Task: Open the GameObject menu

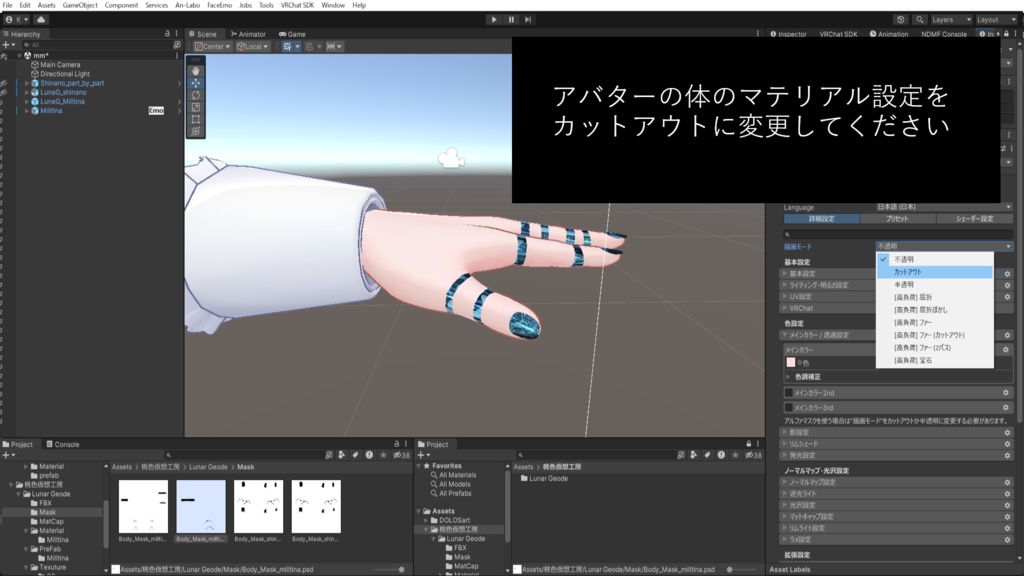Action: pos(80,5)
